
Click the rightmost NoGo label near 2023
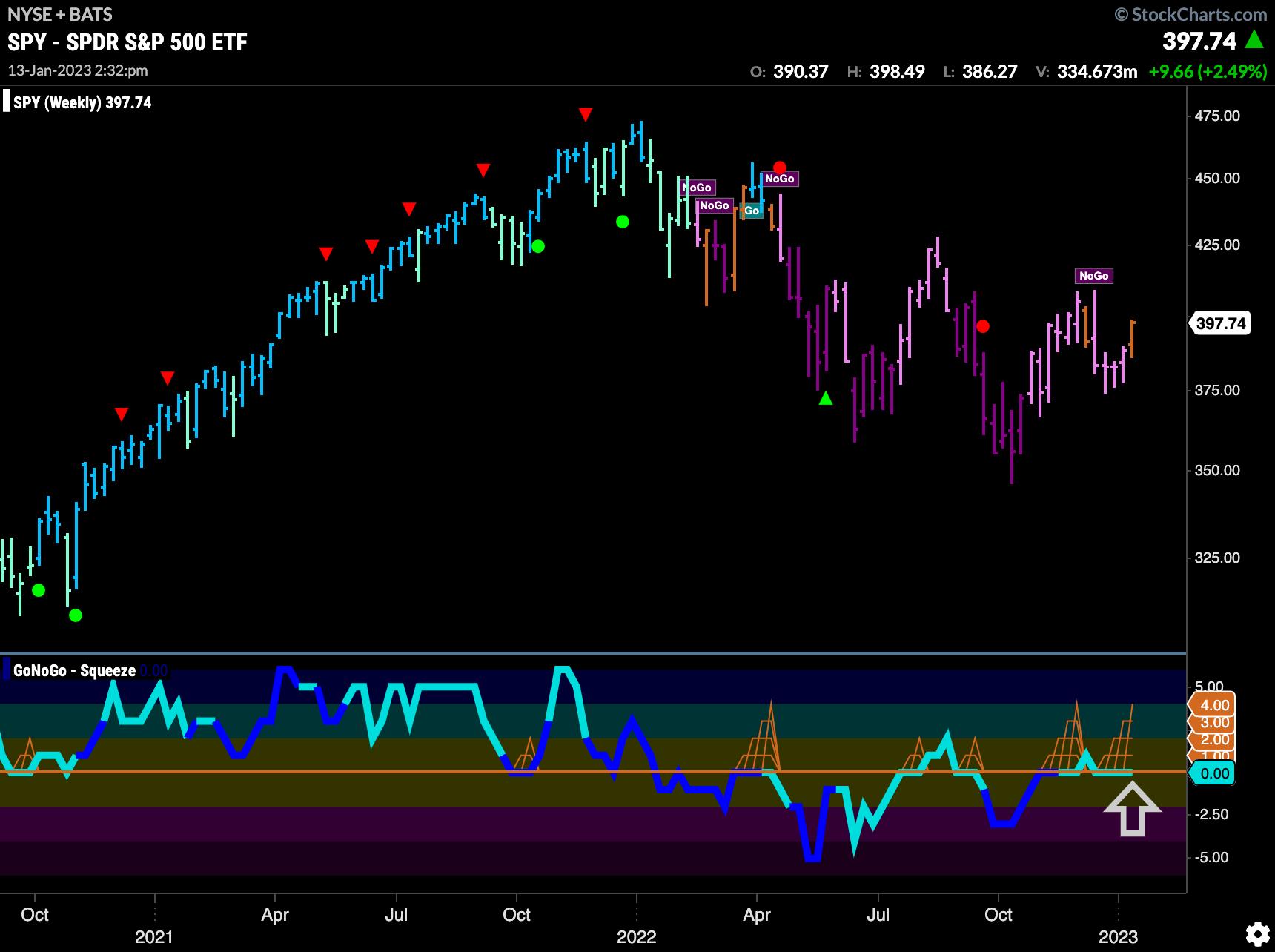[1093, 276]
